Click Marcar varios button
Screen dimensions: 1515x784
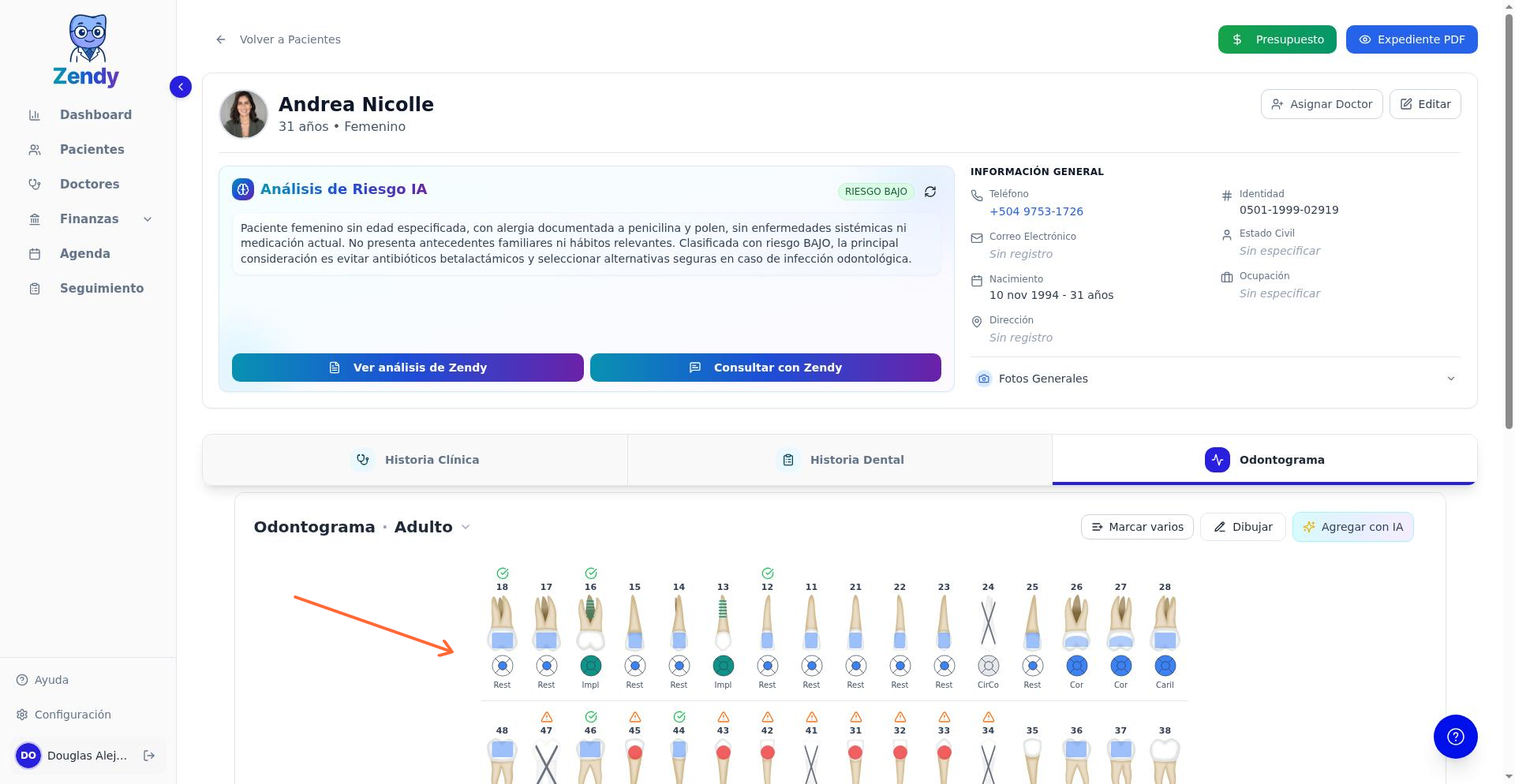coord(1137,527)
